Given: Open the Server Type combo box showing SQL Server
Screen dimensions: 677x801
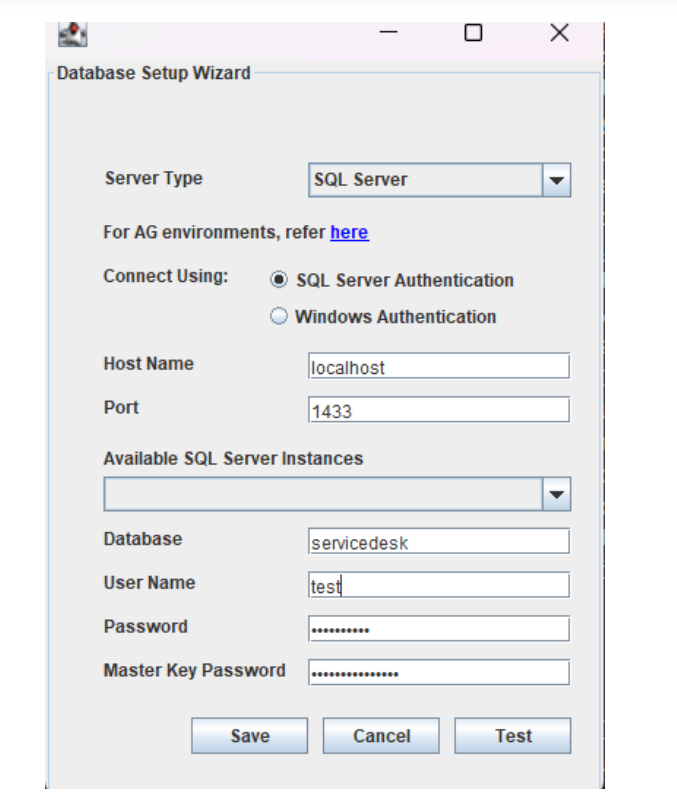Looking at the screenshot, I should 424,181.
